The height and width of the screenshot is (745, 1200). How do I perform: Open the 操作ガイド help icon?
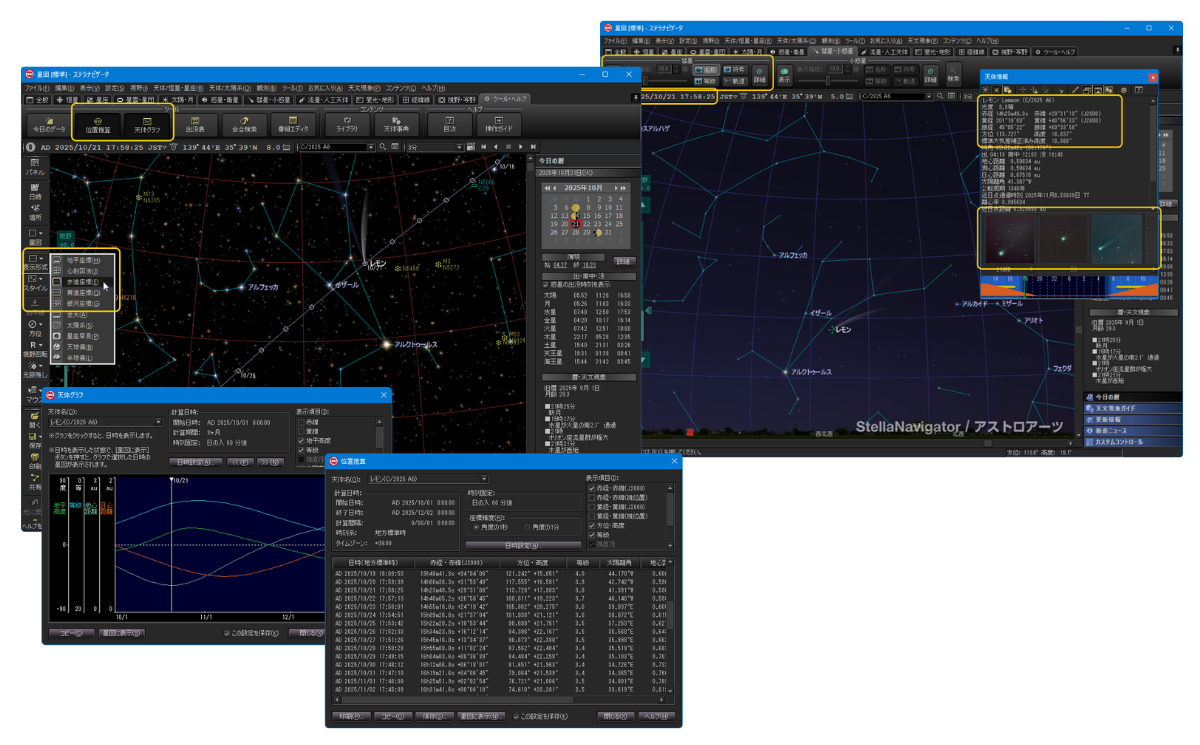click(497, 123)
